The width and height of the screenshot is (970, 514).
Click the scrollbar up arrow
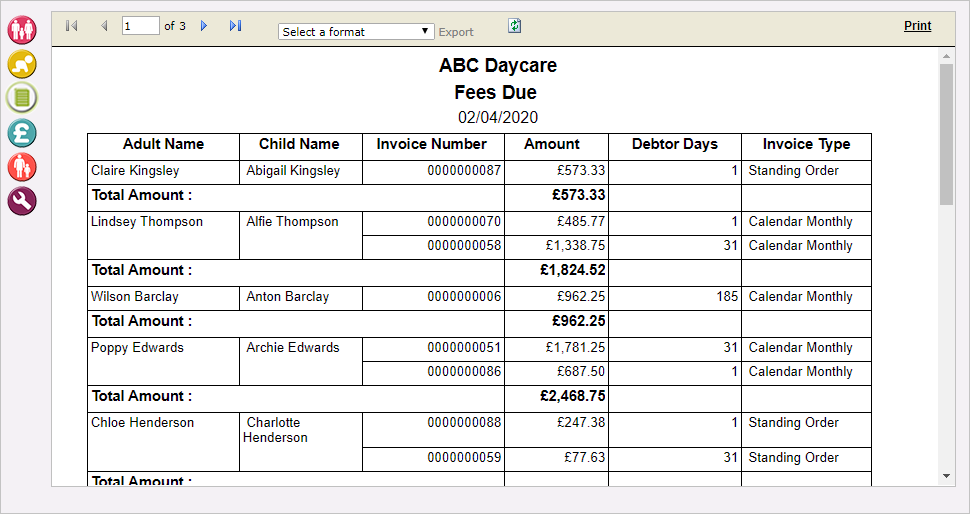[x=946, y=56]
